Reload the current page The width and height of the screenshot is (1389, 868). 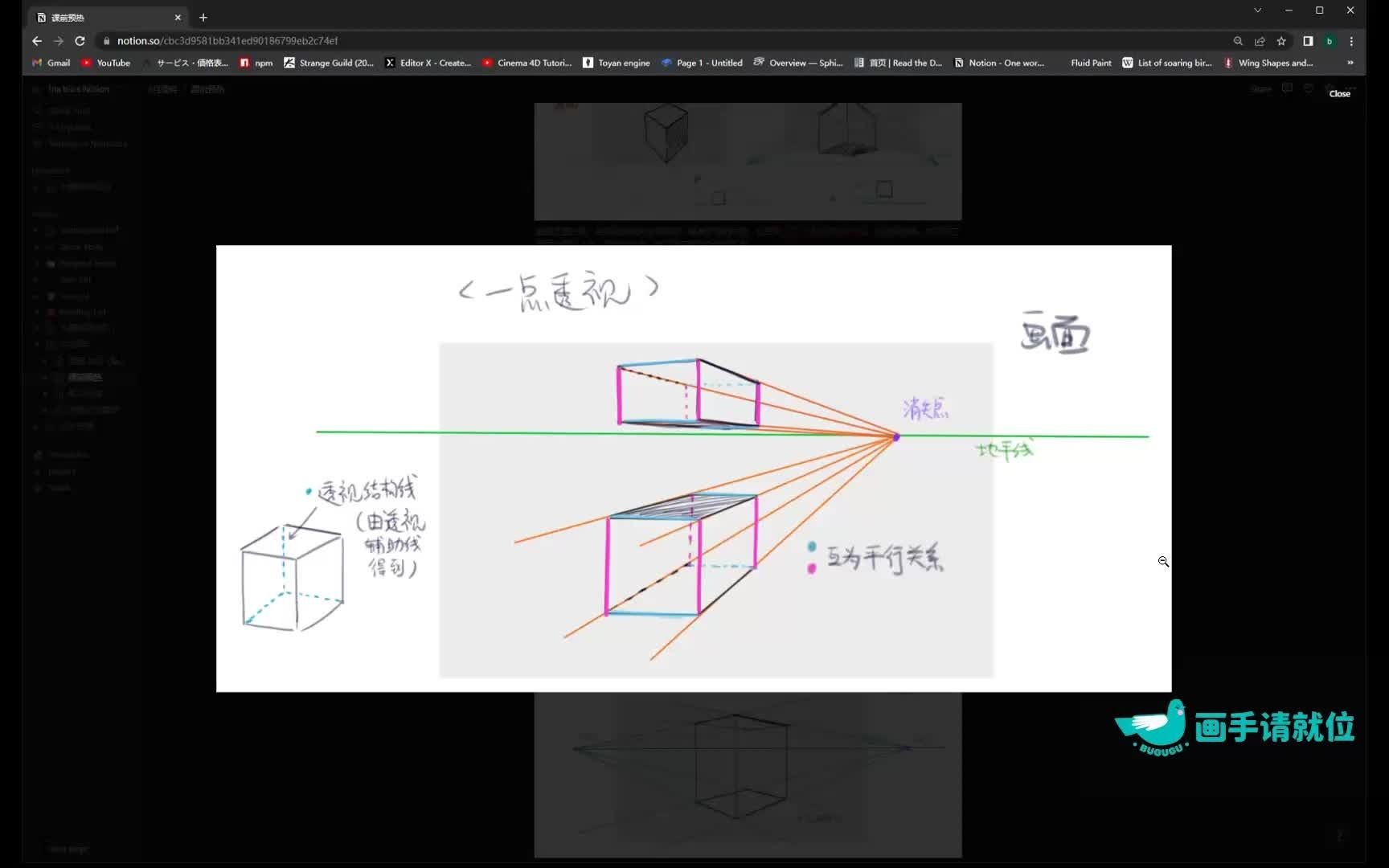pos(80,41)
